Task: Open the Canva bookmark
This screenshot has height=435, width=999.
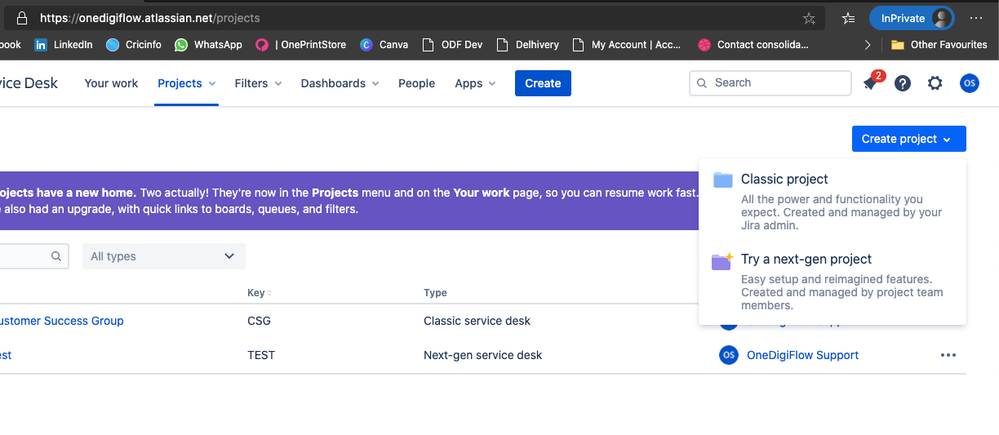Action: tap(384, 45)
